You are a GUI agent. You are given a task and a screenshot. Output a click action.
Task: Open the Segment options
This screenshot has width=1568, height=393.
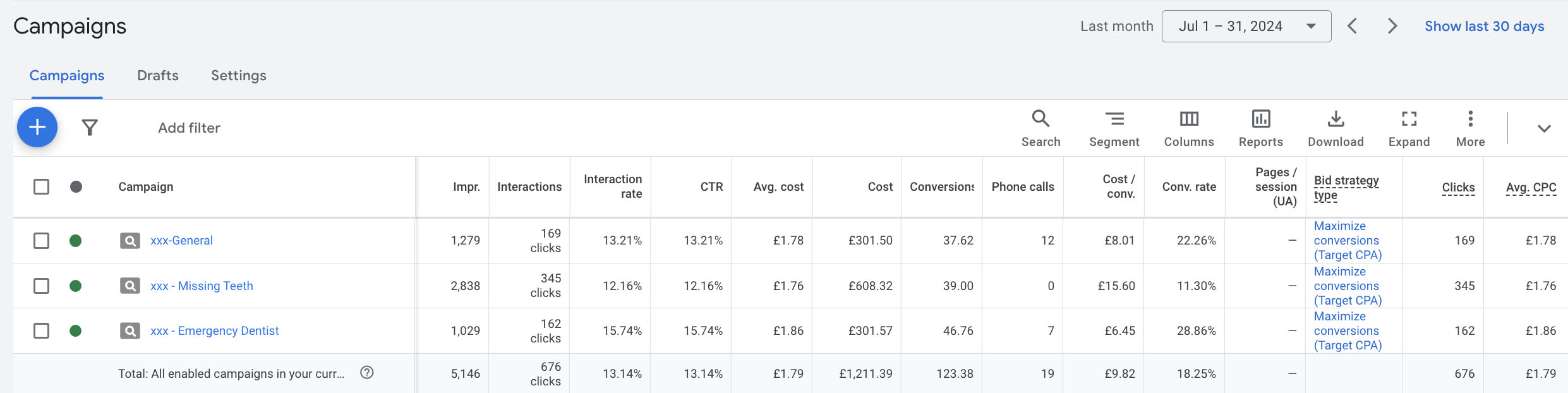coord(1114,128)
